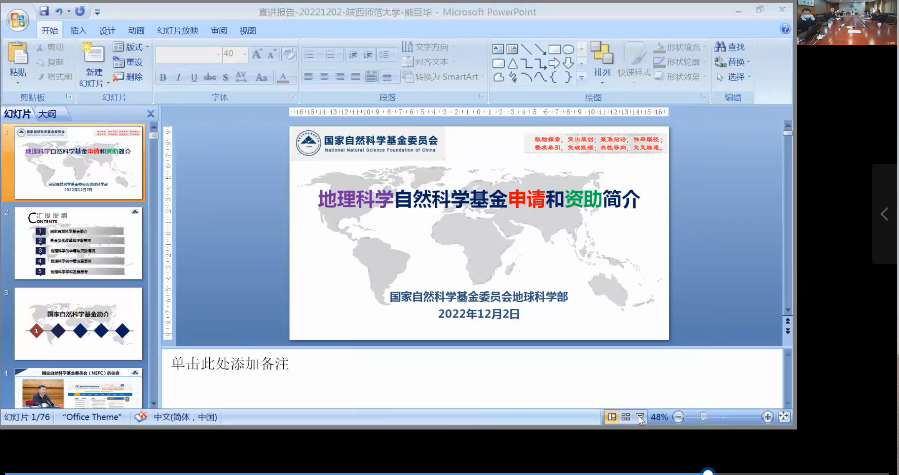Expand the shapes gallery more arrow
The width and height of the screenshot is (899, 475).
(x=581, y=76)
